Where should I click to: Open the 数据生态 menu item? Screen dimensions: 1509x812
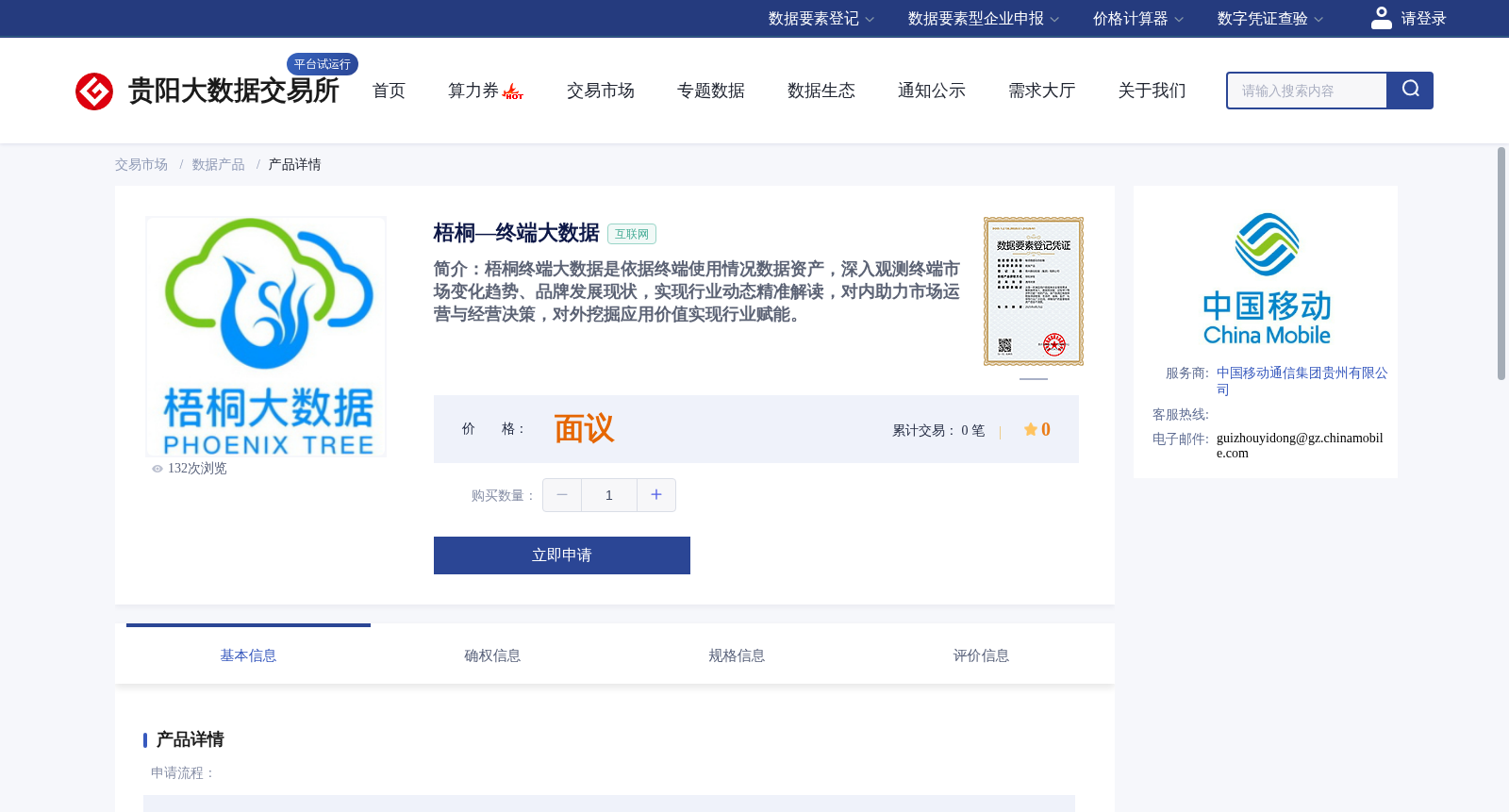pos(821,91)
